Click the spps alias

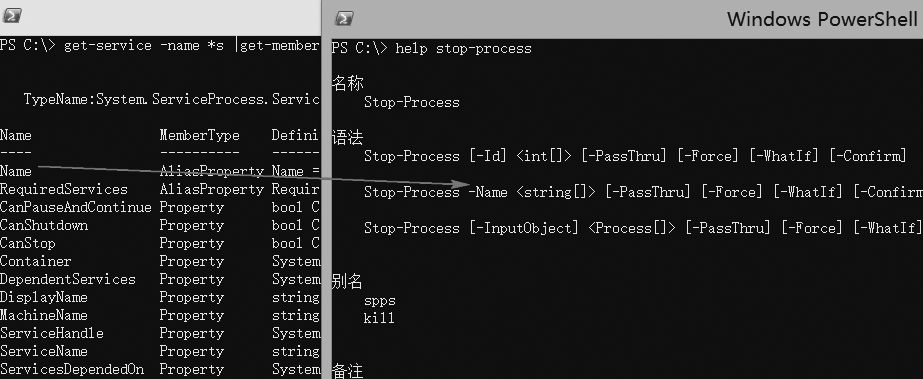pyautogui.click(x=380, y=301)
